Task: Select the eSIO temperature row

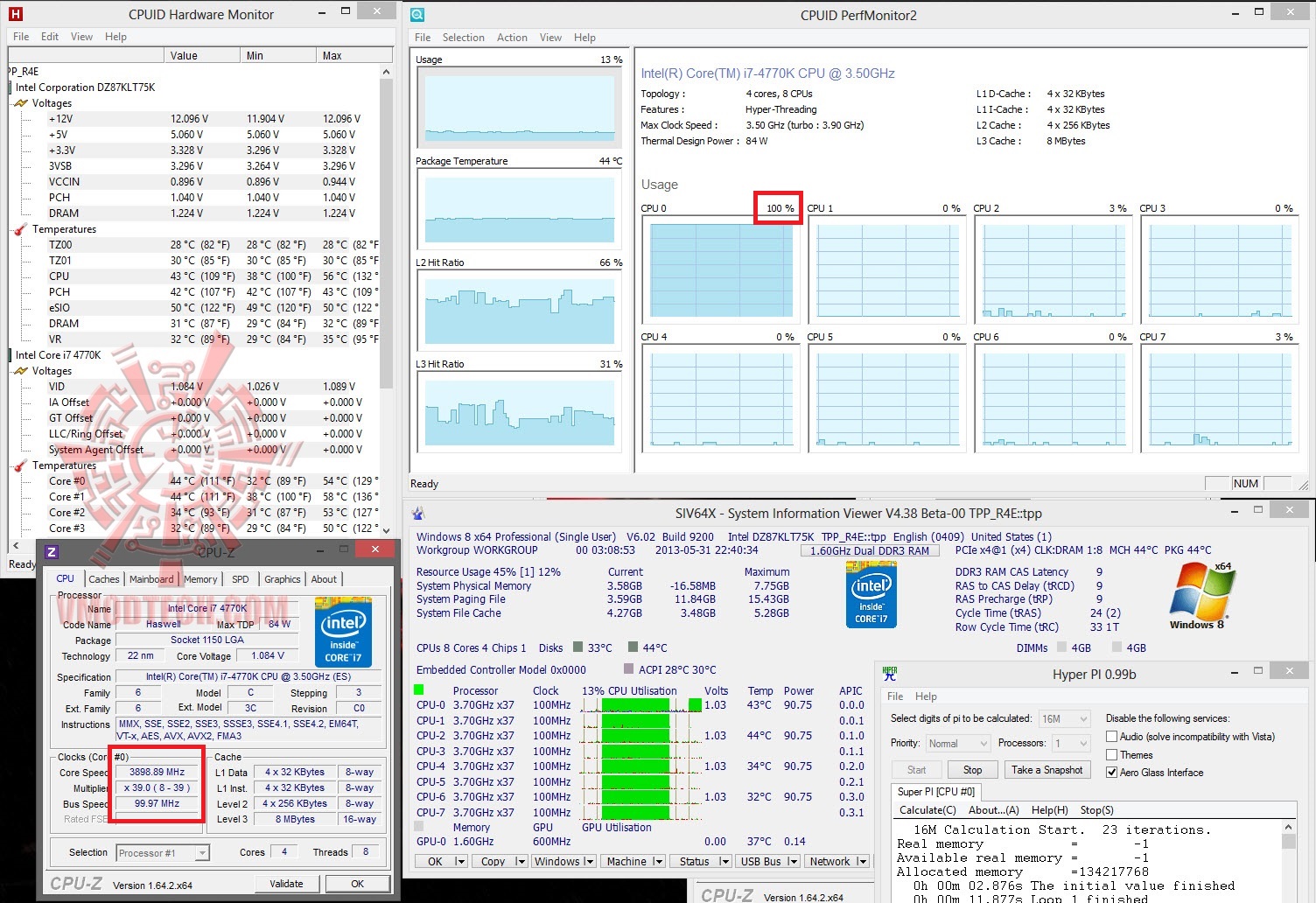Action: (213, 308)
